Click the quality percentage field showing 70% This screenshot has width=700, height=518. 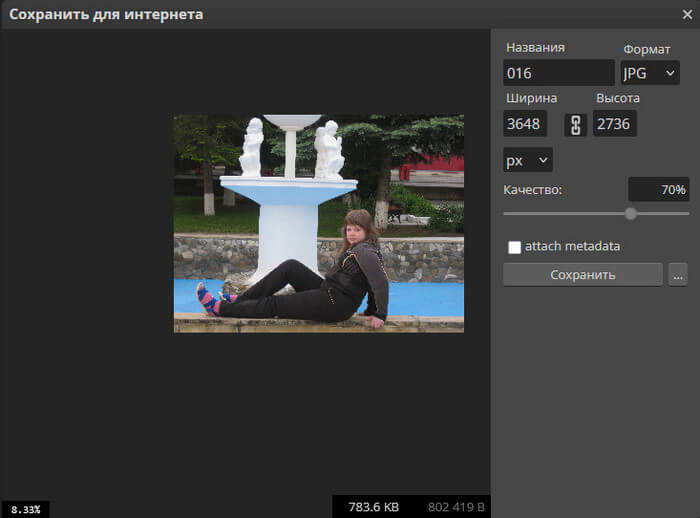[658, 190]
